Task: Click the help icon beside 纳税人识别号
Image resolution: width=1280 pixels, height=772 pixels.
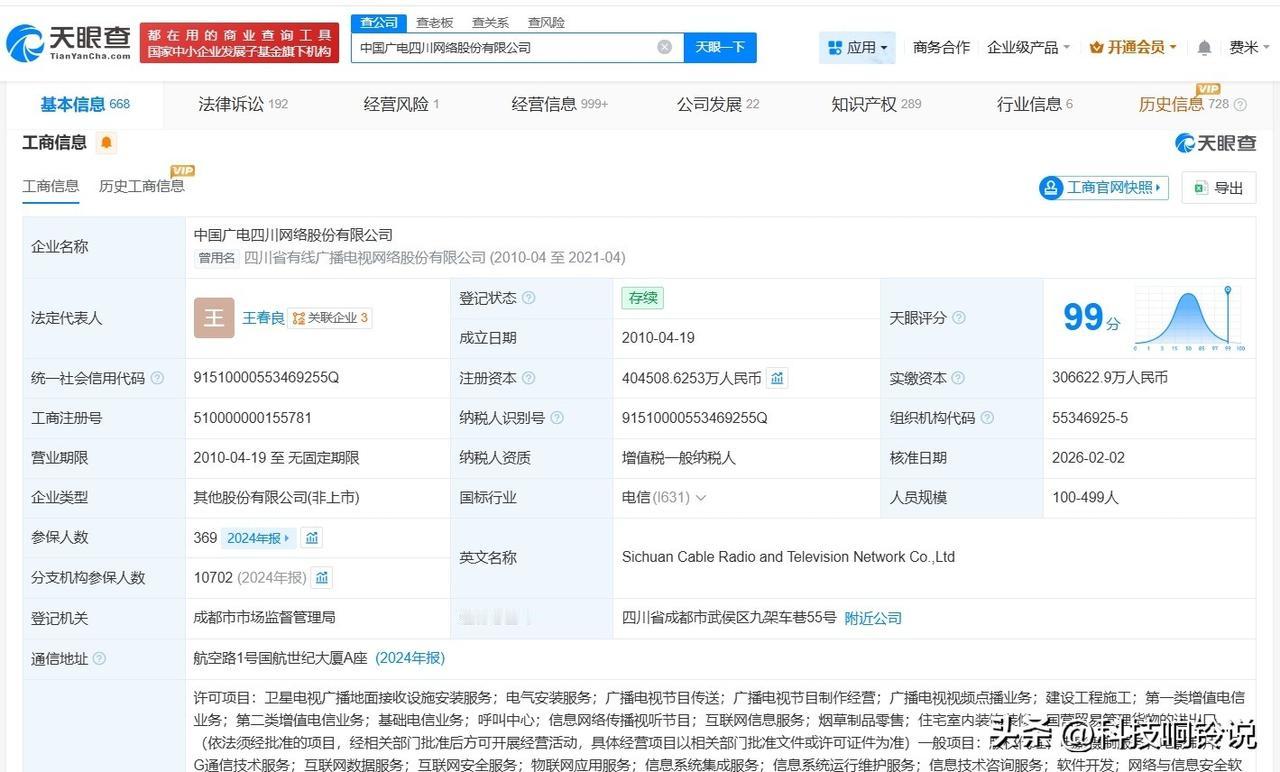Action: coord(557,418)
